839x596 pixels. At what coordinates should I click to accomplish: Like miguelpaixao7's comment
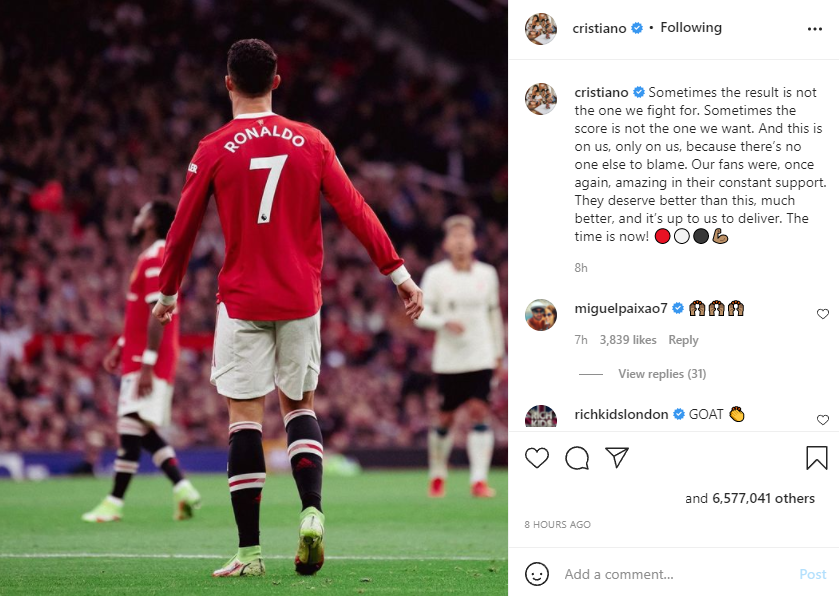pyautogui.click(x=822, y=314)
